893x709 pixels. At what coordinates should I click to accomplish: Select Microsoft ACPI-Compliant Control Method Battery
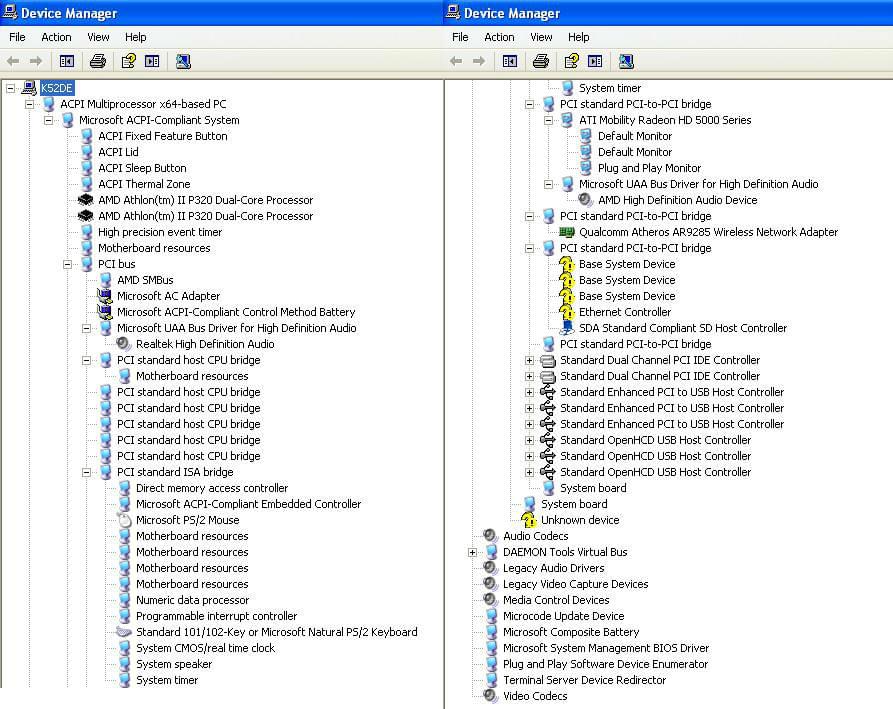pyautogui.click(x=236, y=312)
